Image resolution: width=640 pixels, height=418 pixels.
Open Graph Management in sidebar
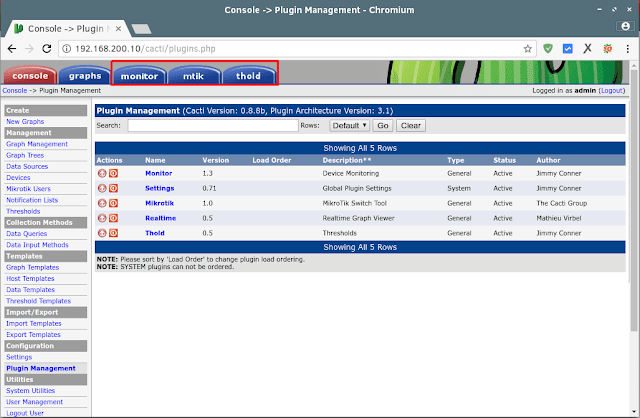point(37,144)
